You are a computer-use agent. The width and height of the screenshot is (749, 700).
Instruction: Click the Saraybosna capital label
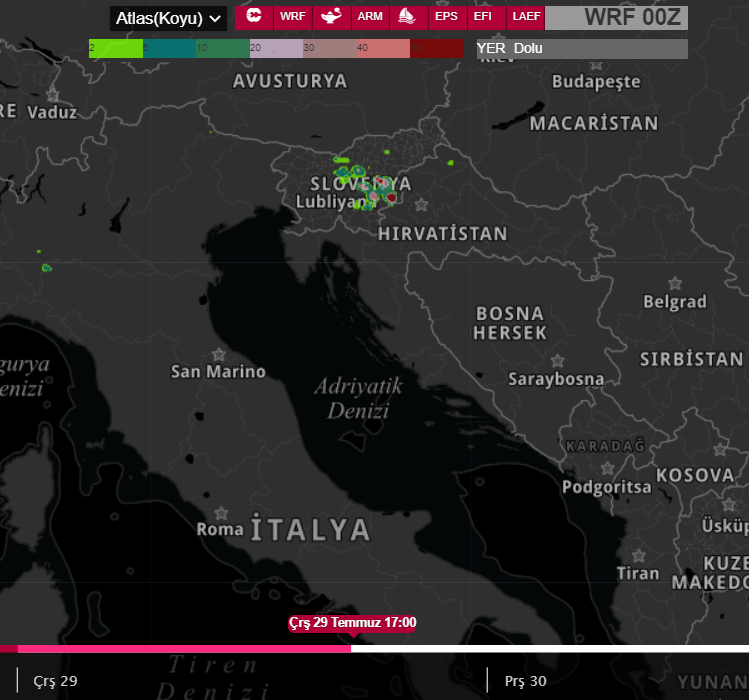pyautogui.click(x=556, y=379)
